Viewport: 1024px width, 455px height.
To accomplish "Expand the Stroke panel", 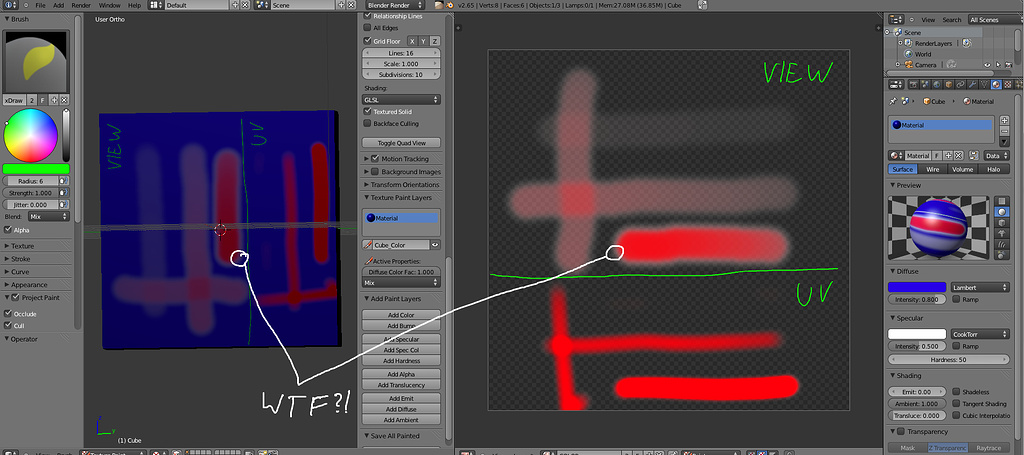I will (x=22, y=259).
